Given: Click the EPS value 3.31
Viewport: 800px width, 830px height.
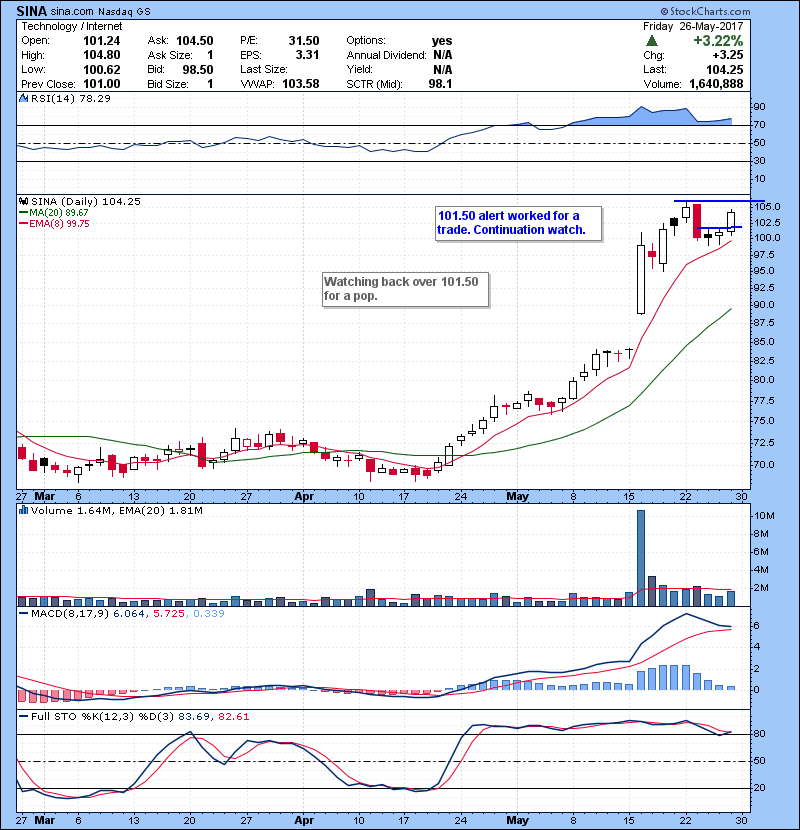Looking at the screenshot, I should coord(307,55).
